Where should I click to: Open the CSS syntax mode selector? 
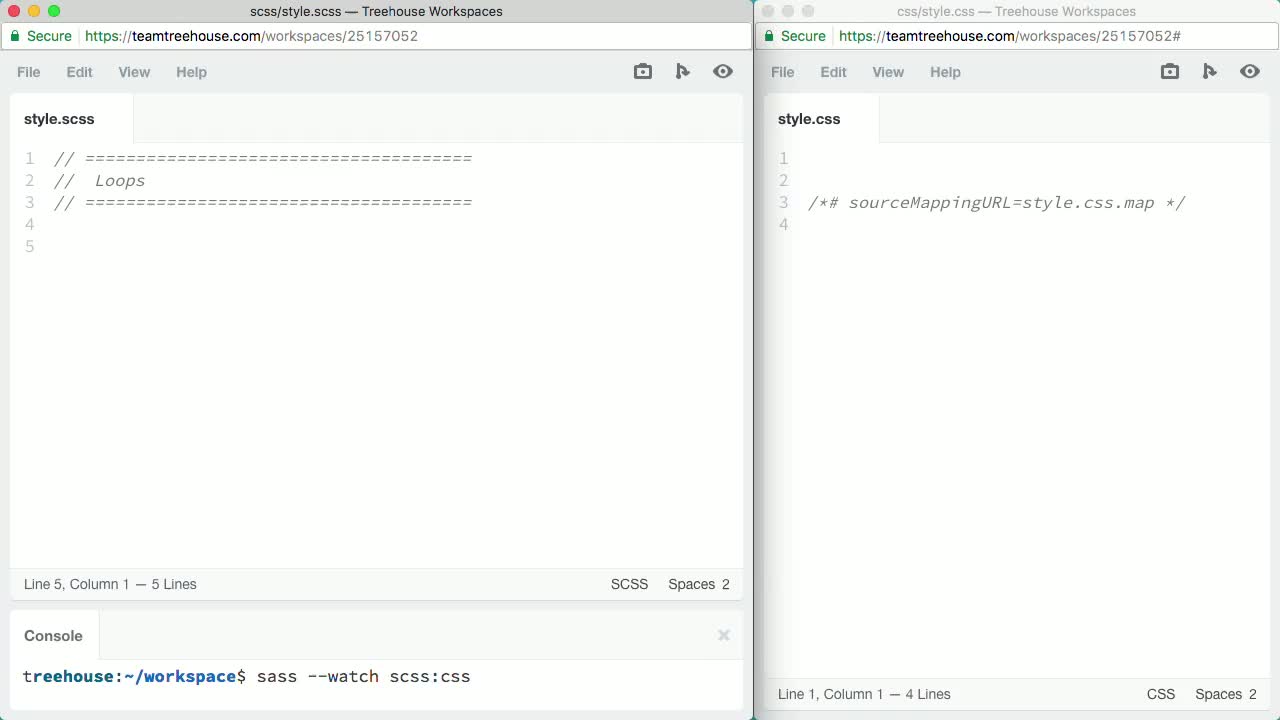[1161, 694]
